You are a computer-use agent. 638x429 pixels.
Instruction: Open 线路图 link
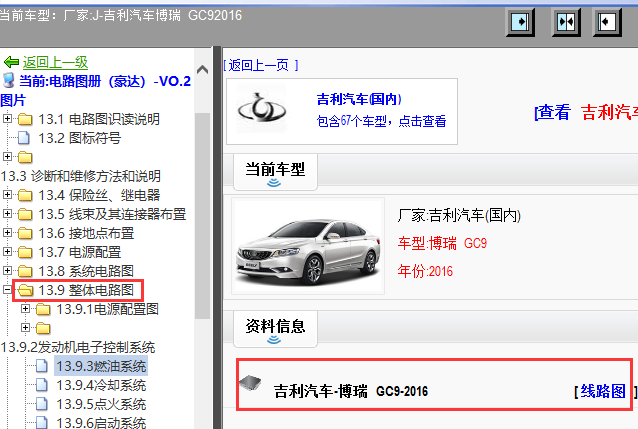point(603,391)
